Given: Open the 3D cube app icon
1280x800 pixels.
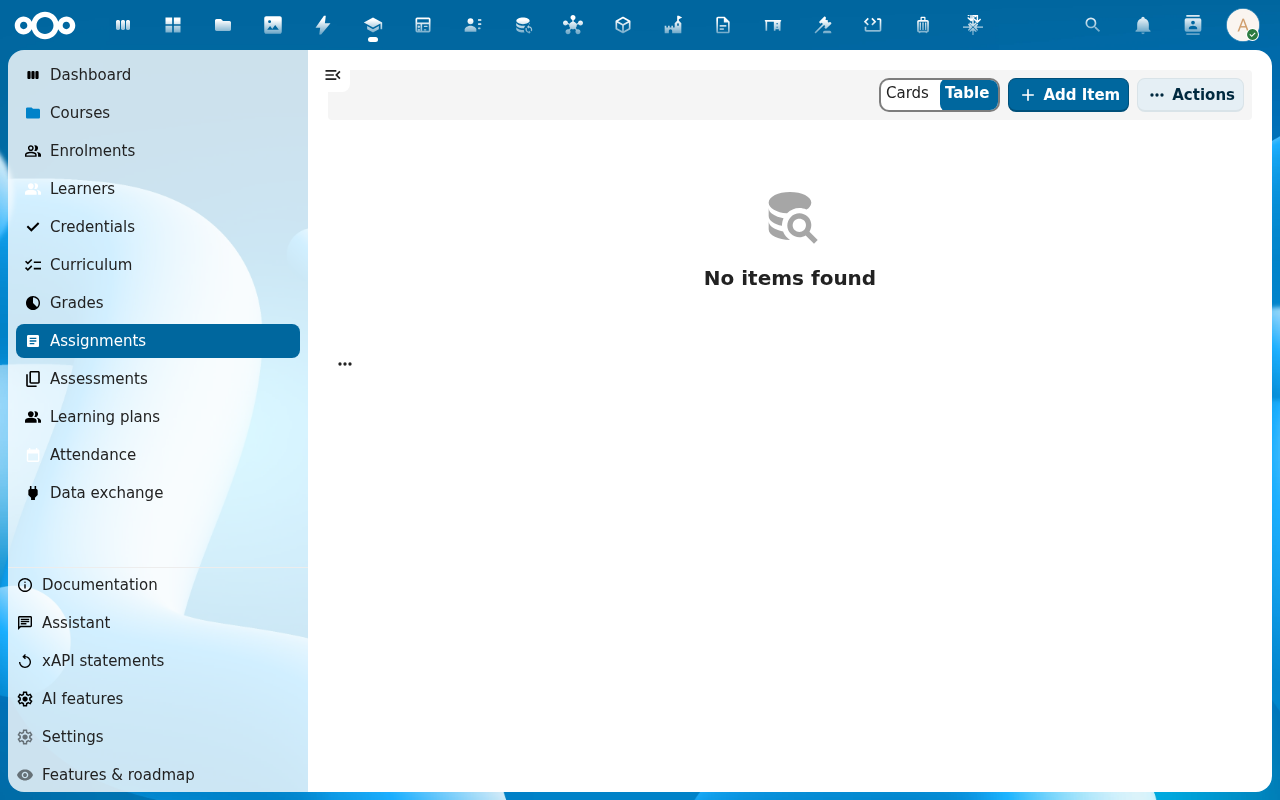Looking at the screenshot, I should [x=623, y=25].
